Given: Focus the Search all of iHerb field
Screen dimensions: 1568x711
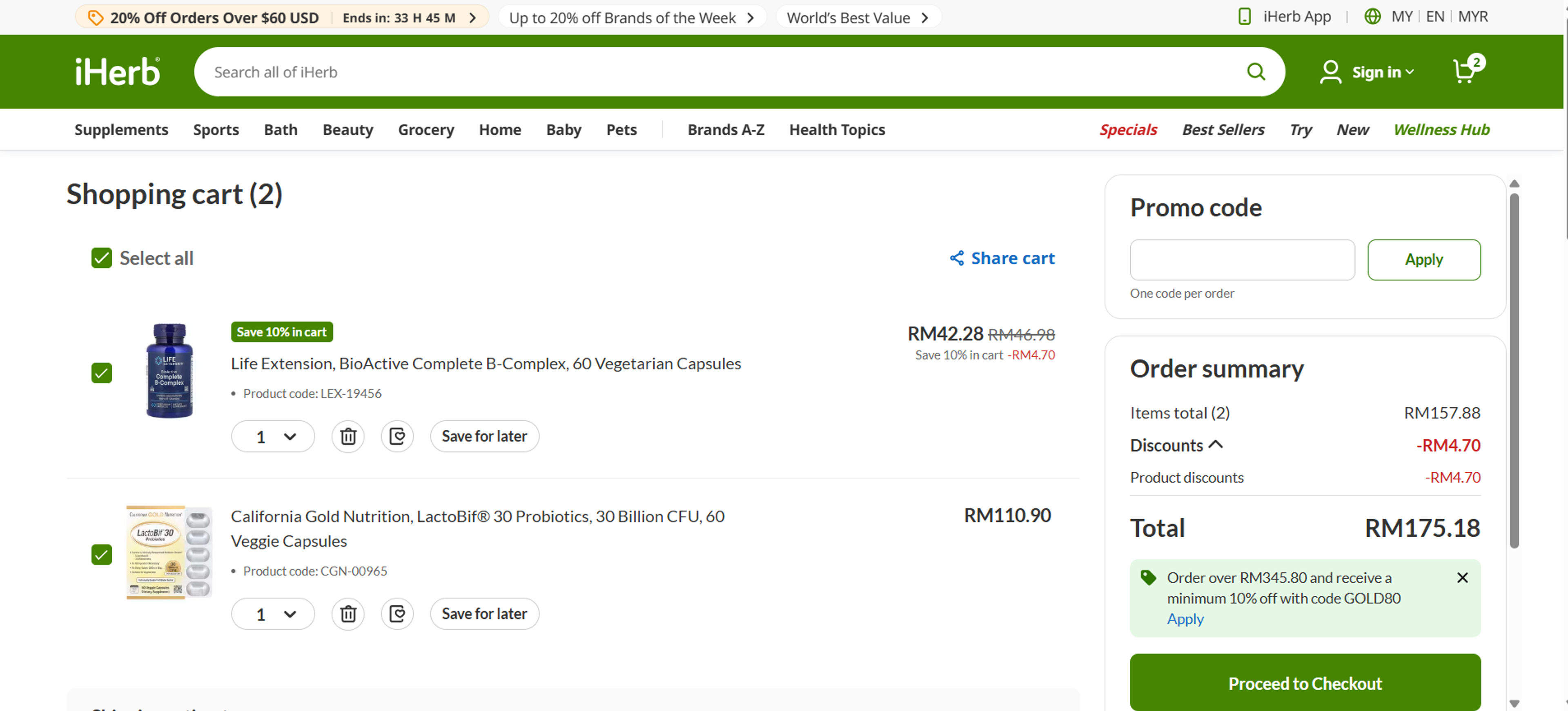Looking at the screenshot, I should (x=718, y=72).
